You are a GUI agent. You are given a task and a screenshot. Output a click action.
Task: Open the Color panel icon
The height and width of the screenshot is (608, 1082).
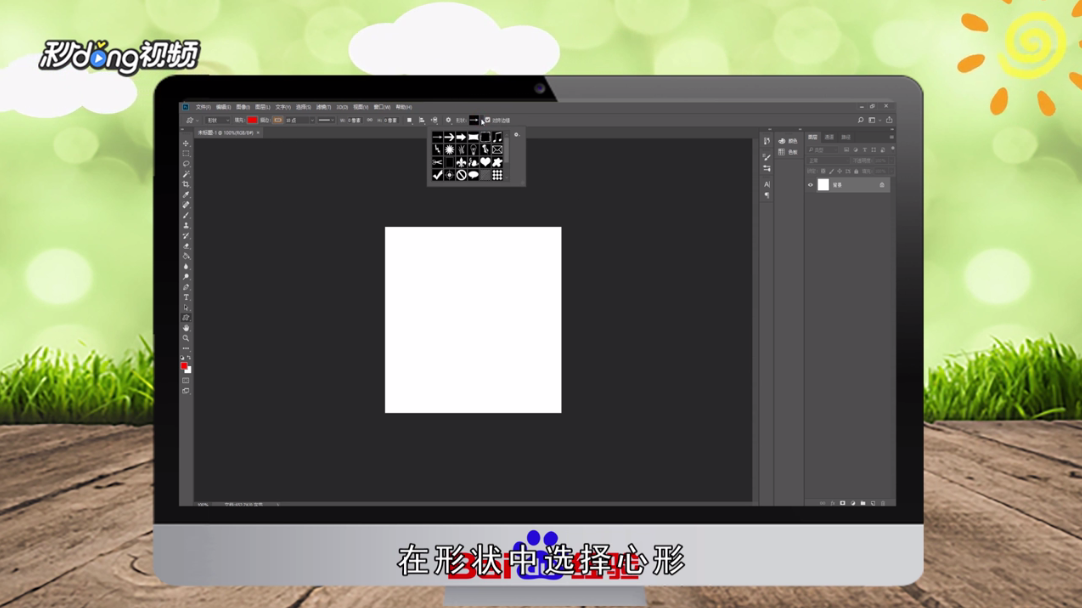click(782, 141)
